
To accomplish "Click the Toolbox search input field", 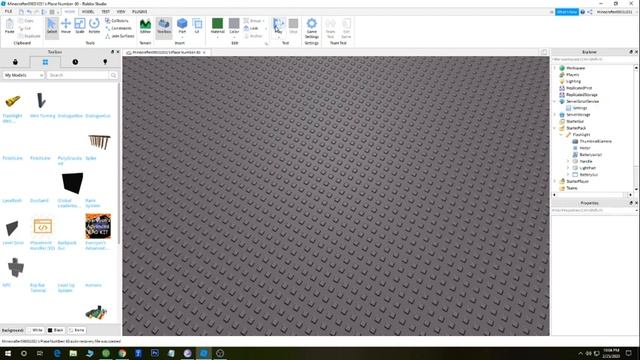I will [78, 76].
